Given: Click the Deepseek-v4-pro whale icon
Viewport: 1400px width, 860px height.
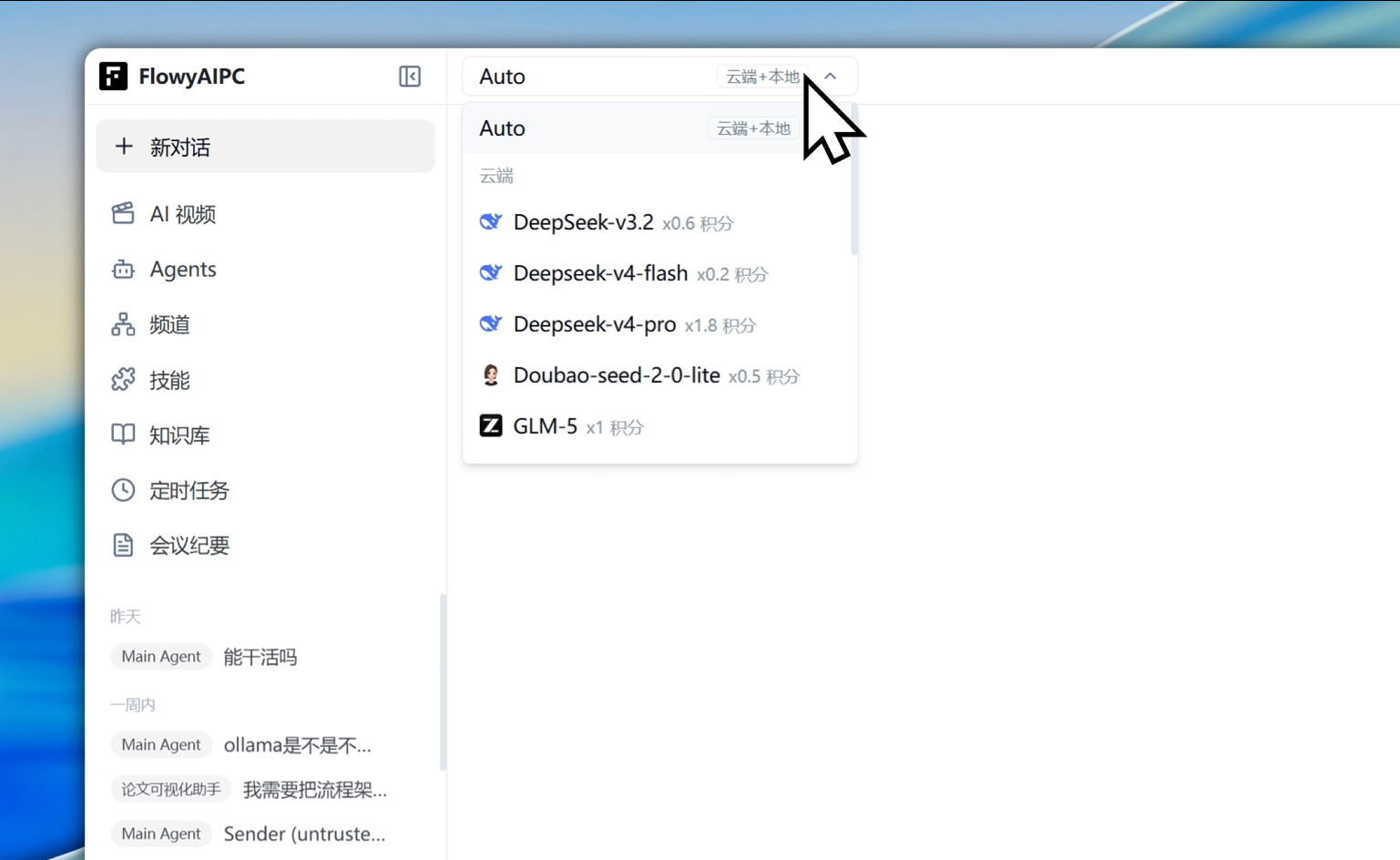Looking at the screenshot, I should coord(491,323).
